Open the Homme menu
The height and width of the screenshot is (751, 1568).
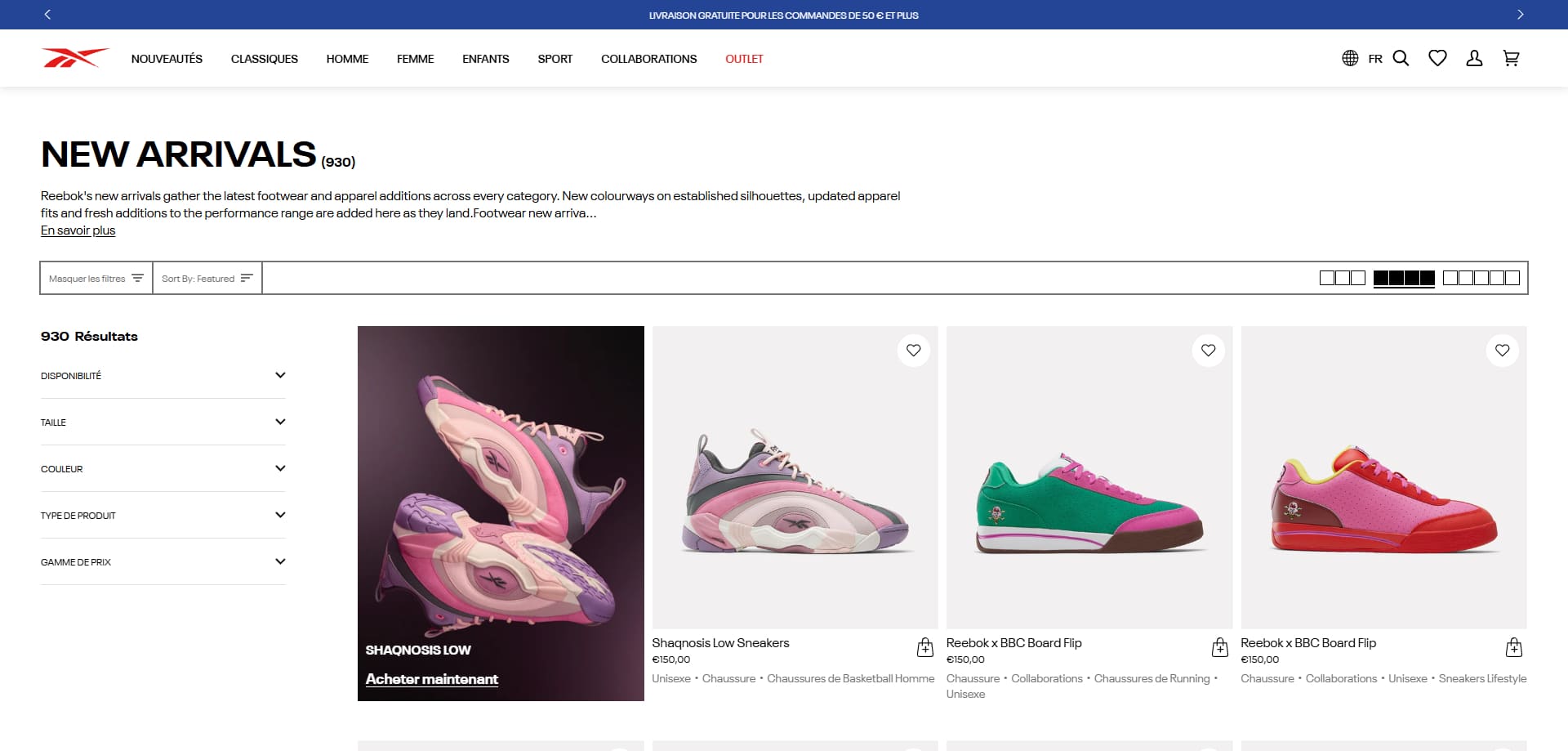click(x=347, y=59)
